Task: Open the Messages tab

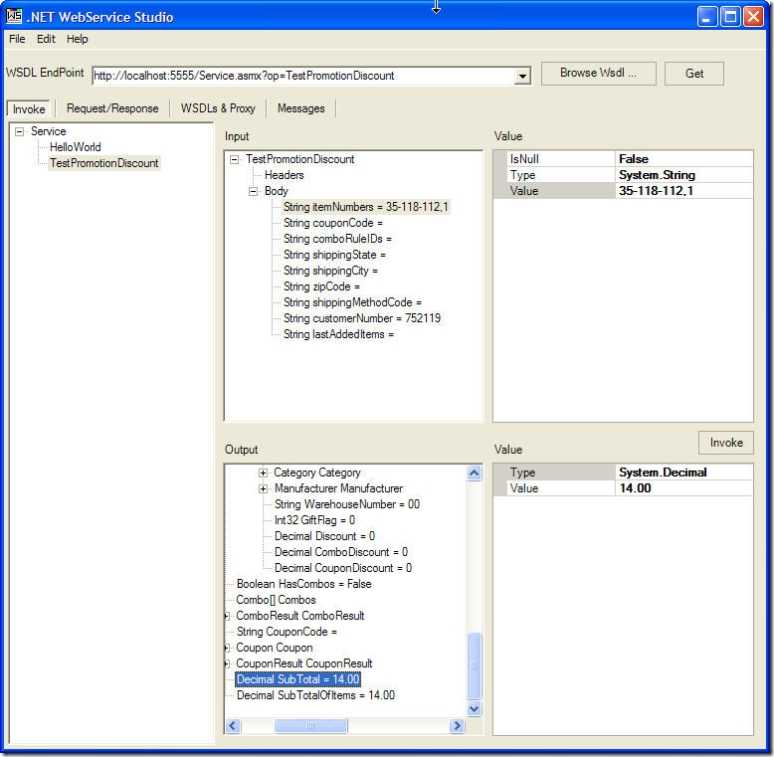Action: point(301,108)
